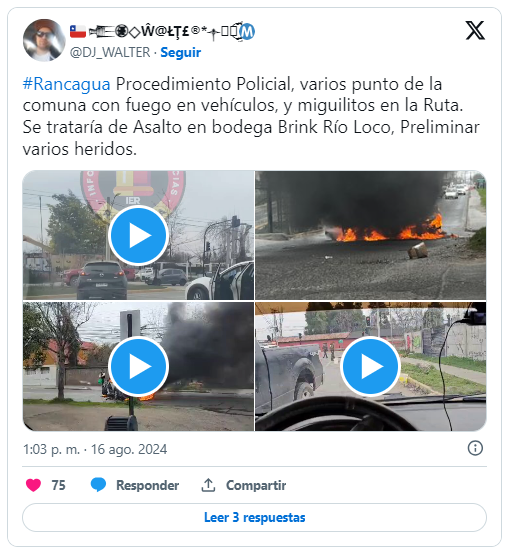Expand replies with Leer 3 respuestas
Screen dimensions: 507x554
click(x=254, y=517)
